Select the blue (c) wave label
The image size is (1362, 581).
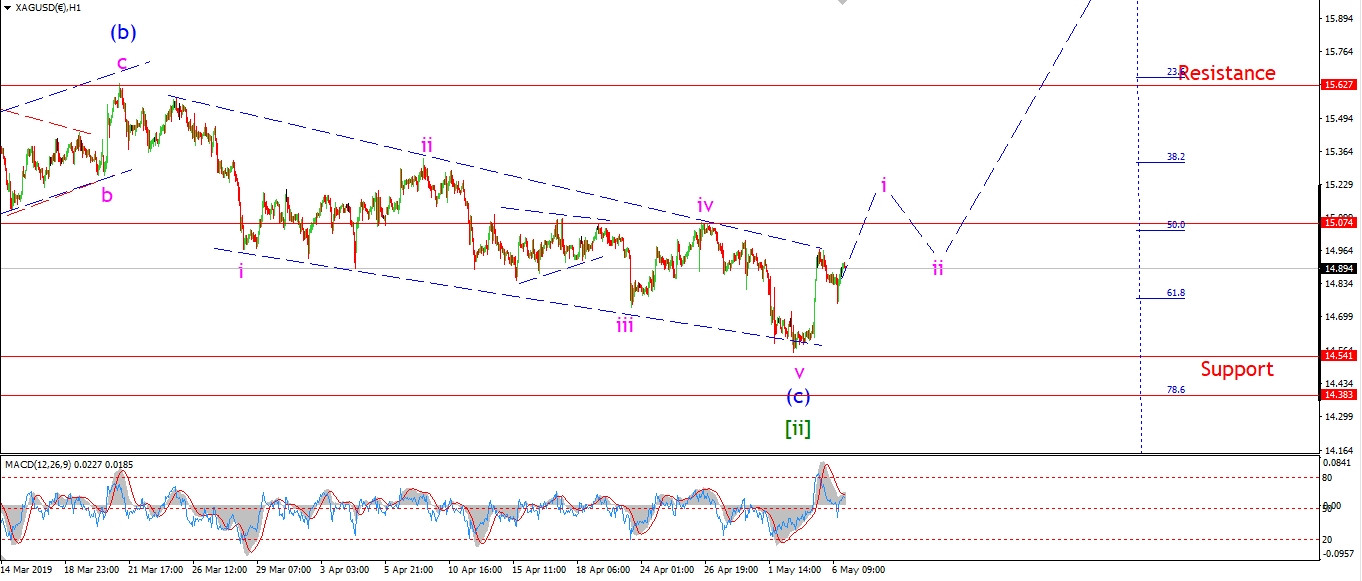[x=797, y=397]
